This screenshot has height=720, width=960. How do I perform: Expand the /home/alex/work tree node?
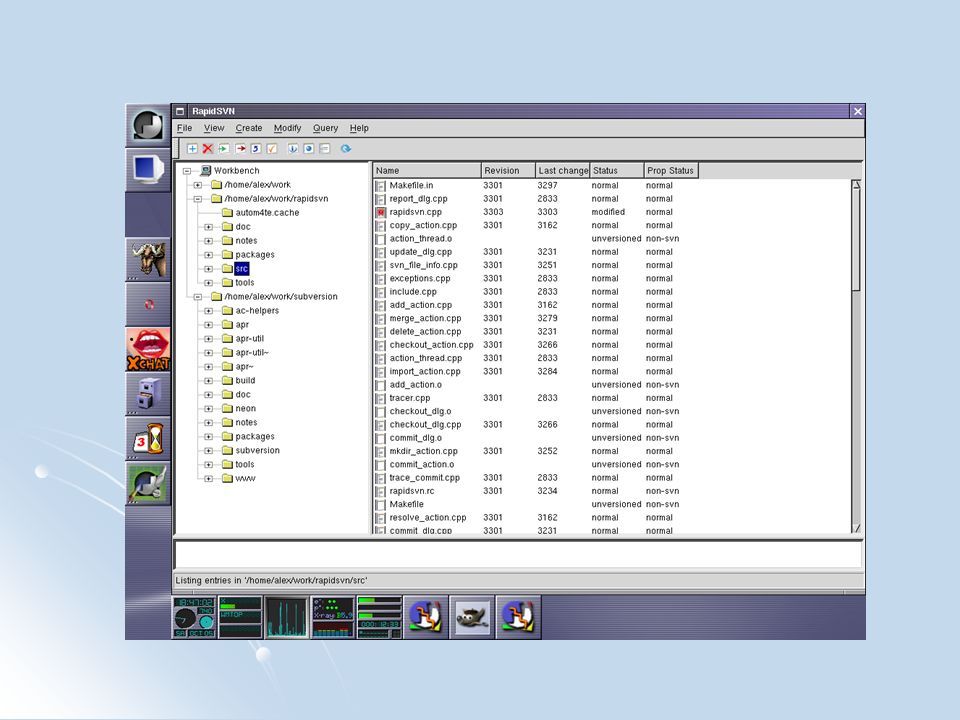click(198, 185)
